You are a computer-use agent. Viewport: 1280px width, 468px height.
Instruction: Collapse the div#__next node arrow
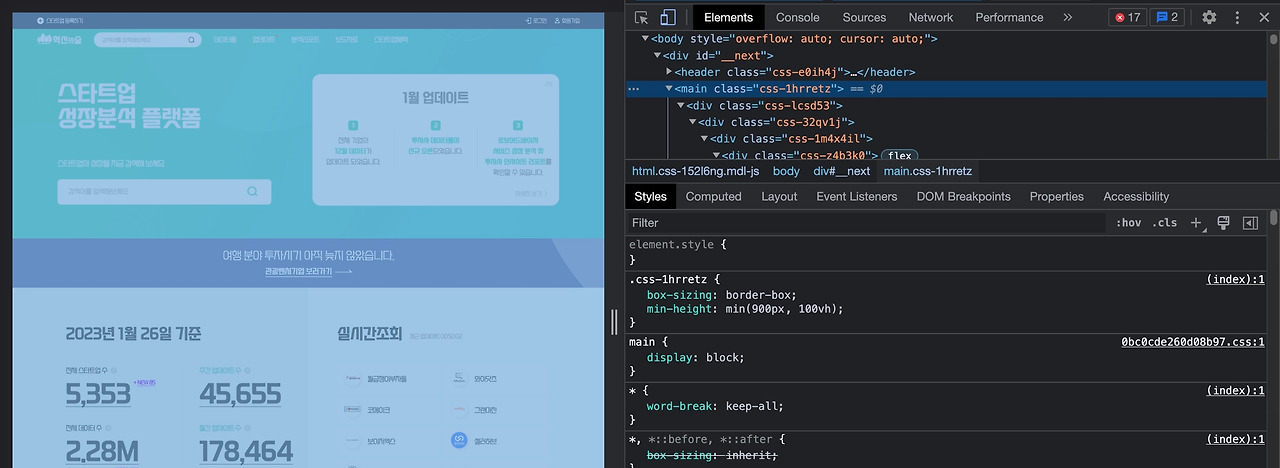[658, 55]
